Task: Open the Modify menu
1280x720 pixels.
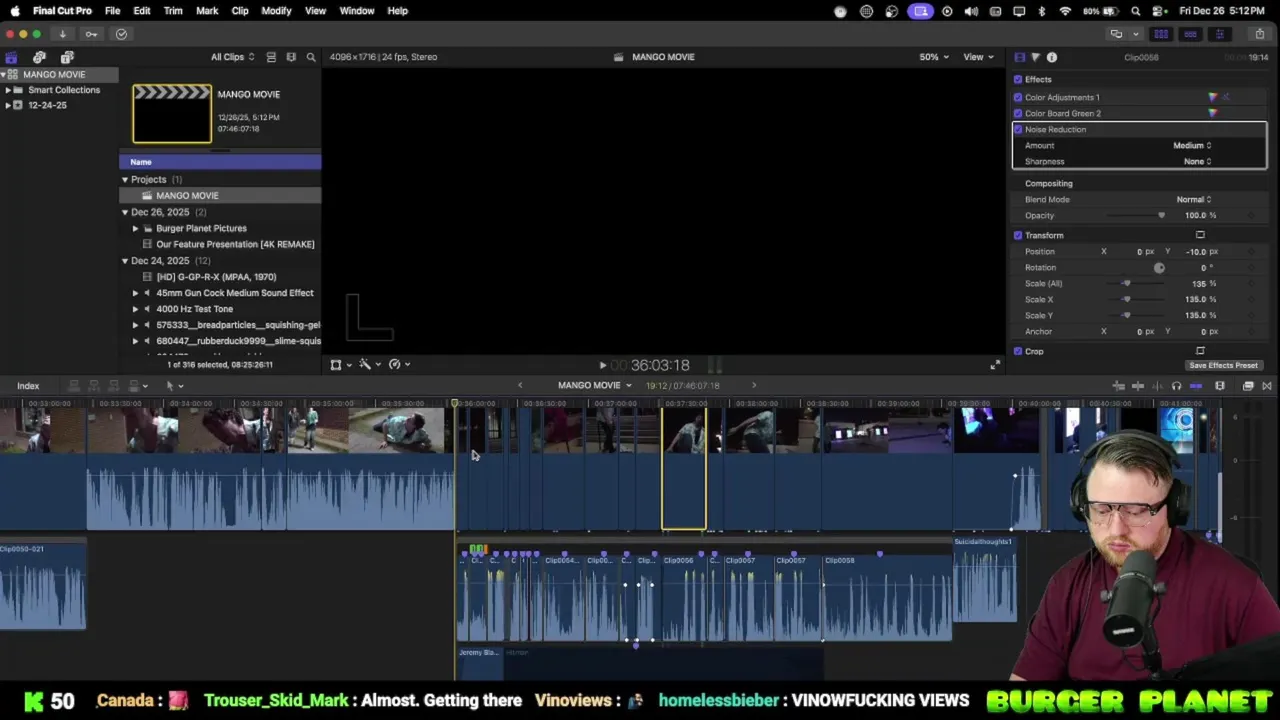Action: (x=276, y=11)
